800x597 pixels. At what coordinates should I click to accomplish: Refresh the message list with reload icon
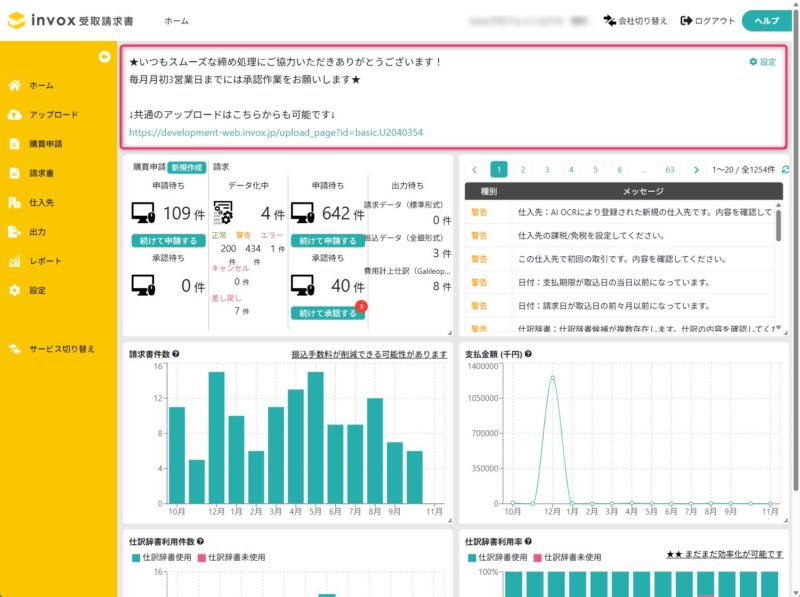[x=785, y=170]
